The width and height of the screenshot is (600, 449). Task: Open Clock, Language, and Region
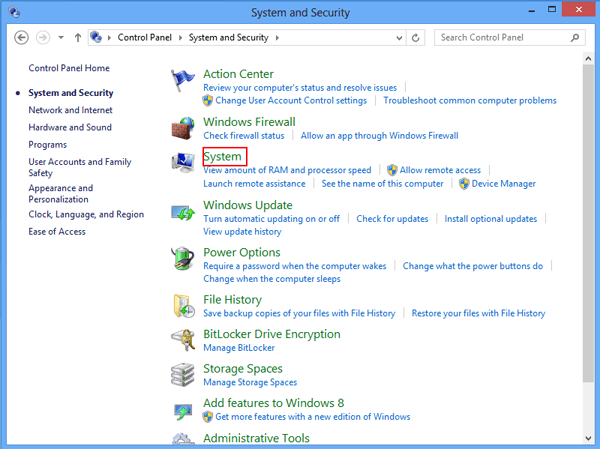point(86,214)
